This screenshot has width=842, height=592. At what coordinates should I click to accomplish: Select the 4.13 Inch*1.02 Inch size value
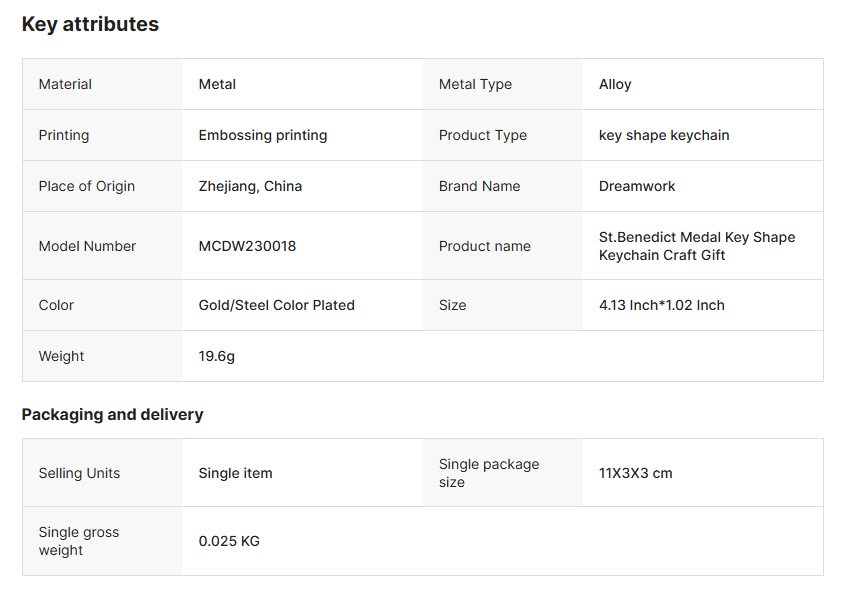click(x=662, y=305)
